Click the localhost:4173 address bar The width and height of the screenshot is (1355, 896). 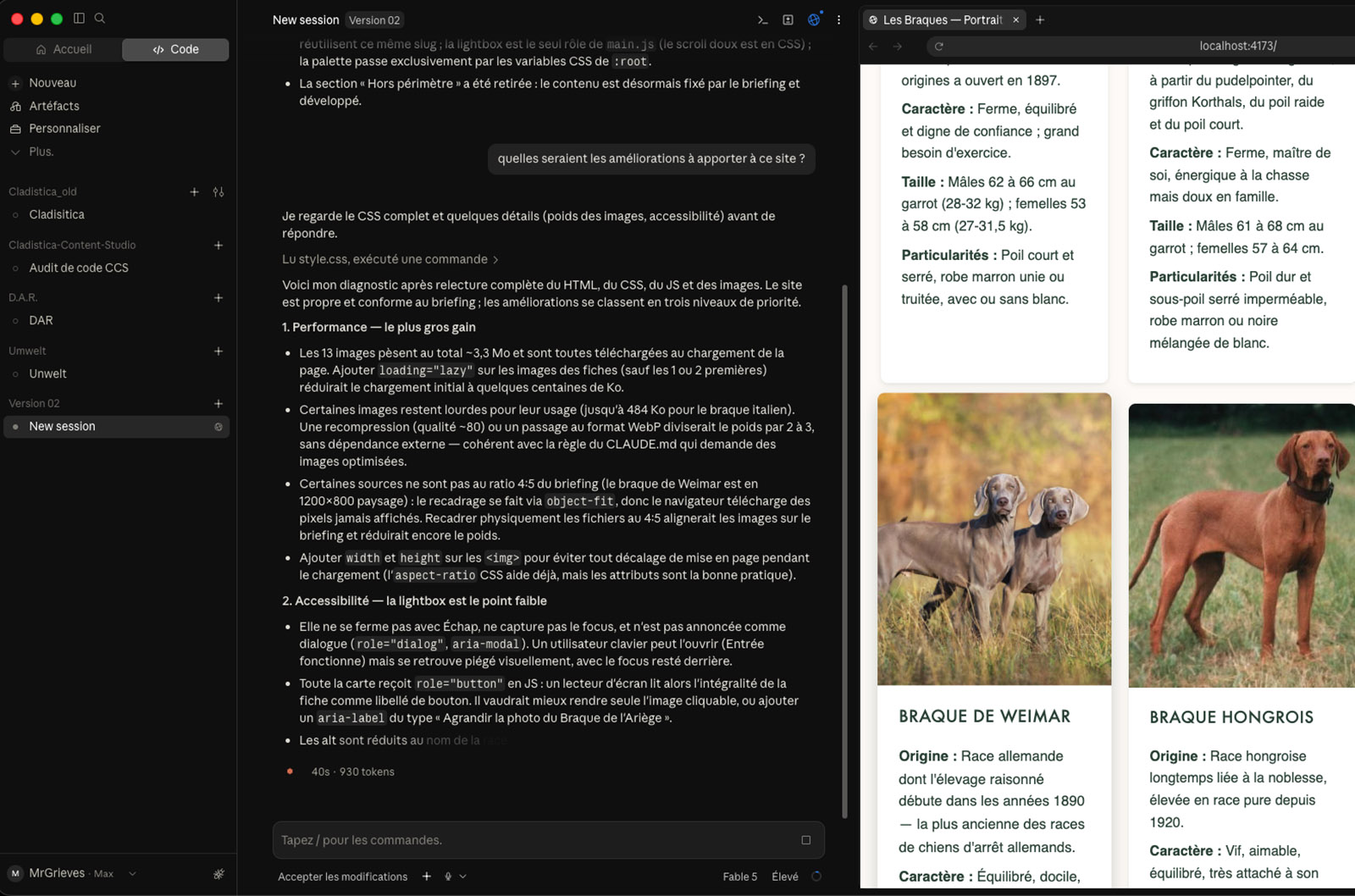click(1237, 47)
